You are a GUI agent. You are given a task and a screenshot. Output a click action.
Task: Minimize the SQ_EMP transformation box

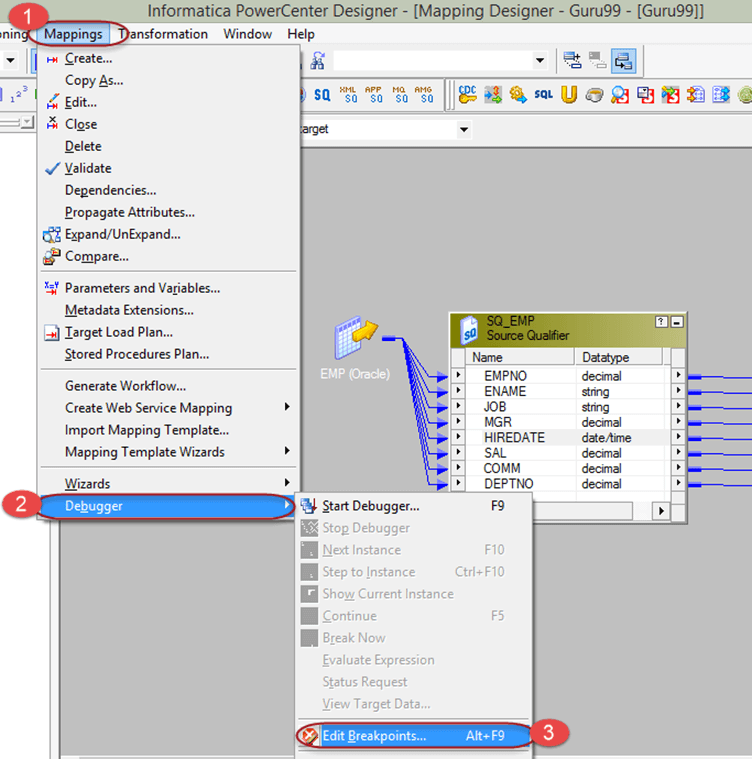coord(677,321)
